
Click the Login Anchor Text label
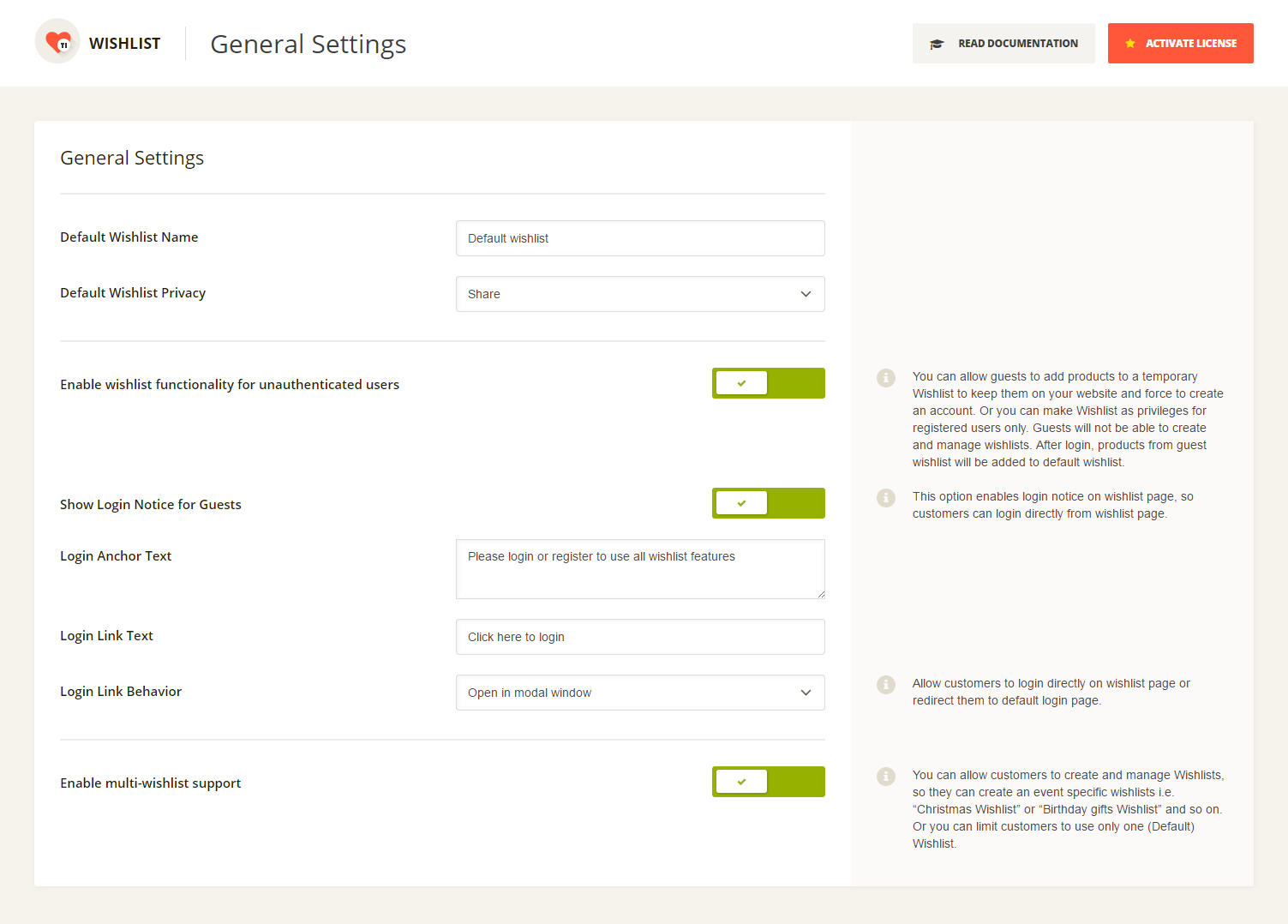point(116,556)
